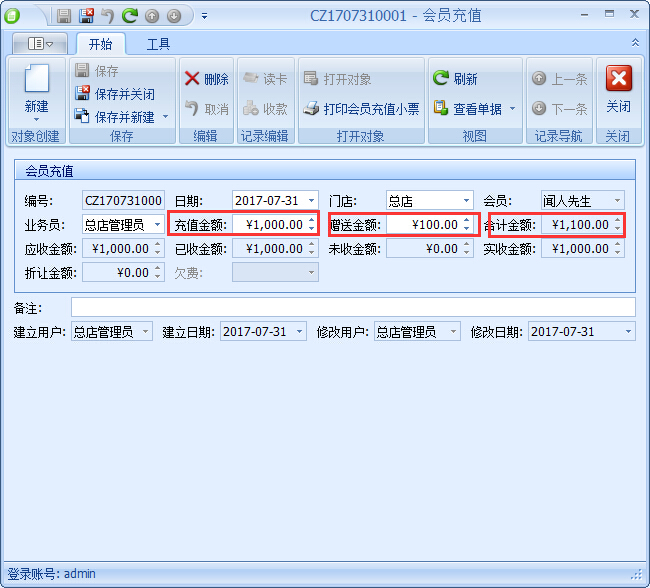Click 保存并关闭 (Save and Close) icon
This screenshot has width=650, height=588.
coord(82,94)
